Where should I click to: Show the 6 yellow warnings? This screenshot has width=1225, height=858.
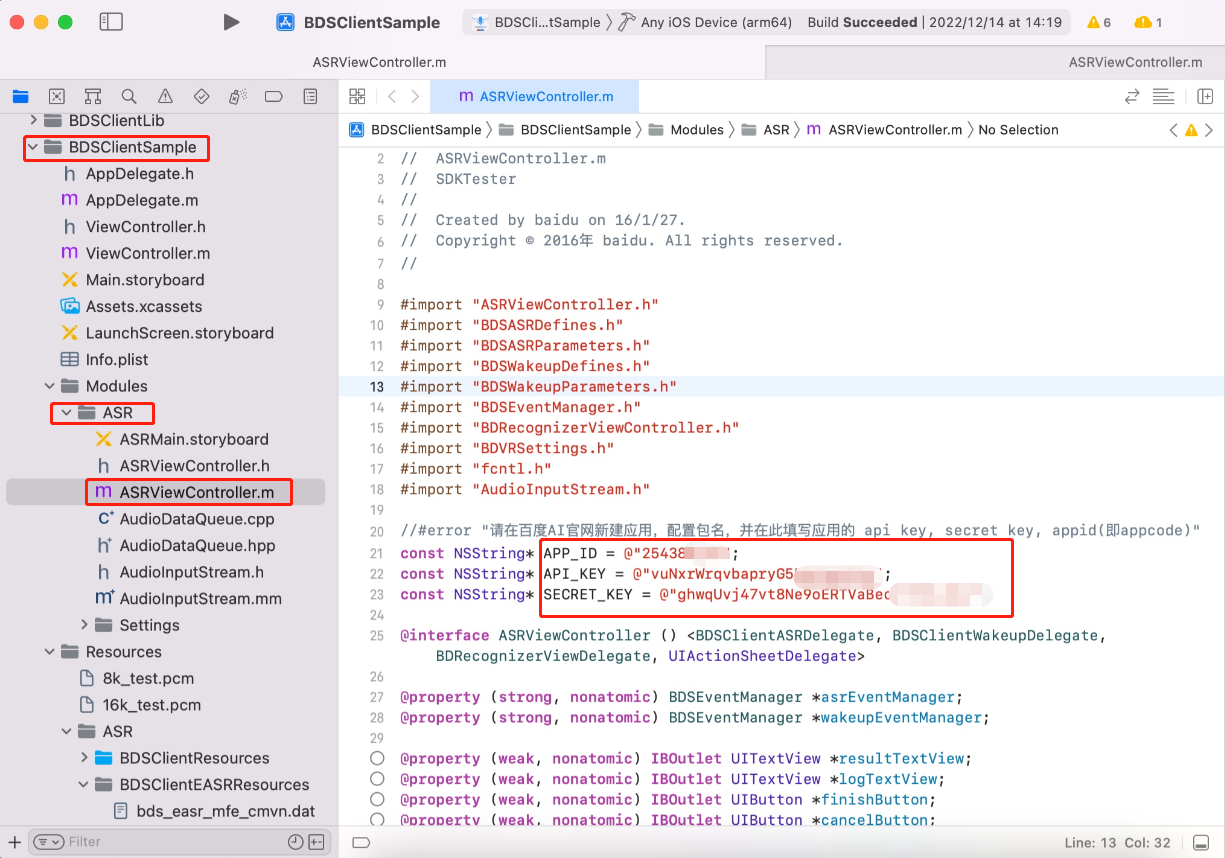click(x=1099, y=22)
